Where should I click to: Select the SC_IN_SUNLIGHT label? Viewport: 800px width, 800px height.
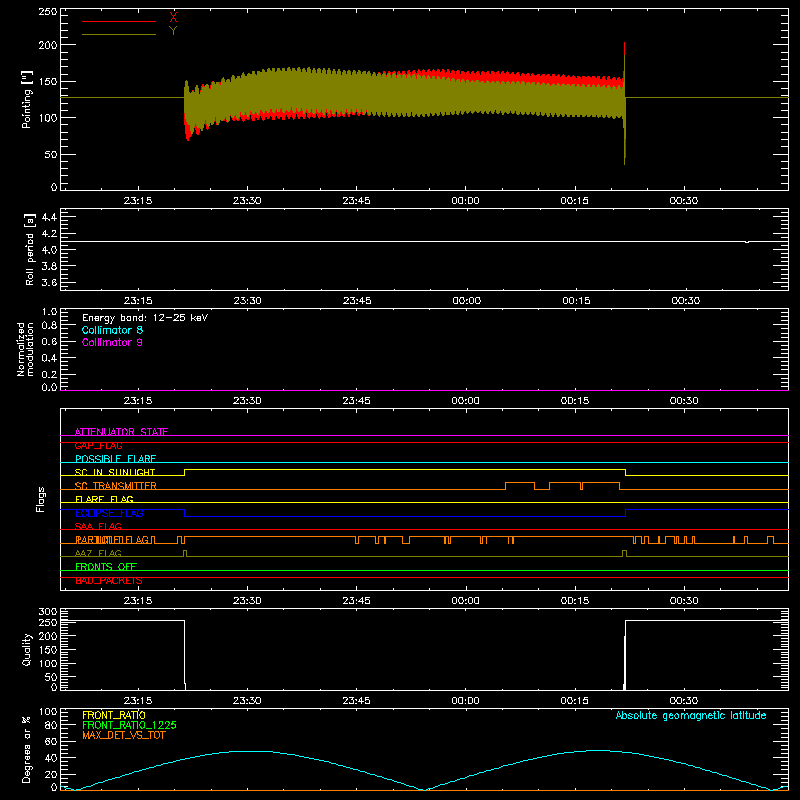click(x=115, y=472)
